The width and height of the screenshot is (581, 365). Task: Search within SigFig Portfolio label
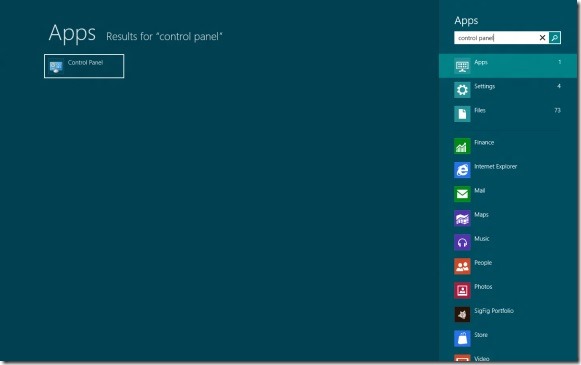[x=494, y=311]
